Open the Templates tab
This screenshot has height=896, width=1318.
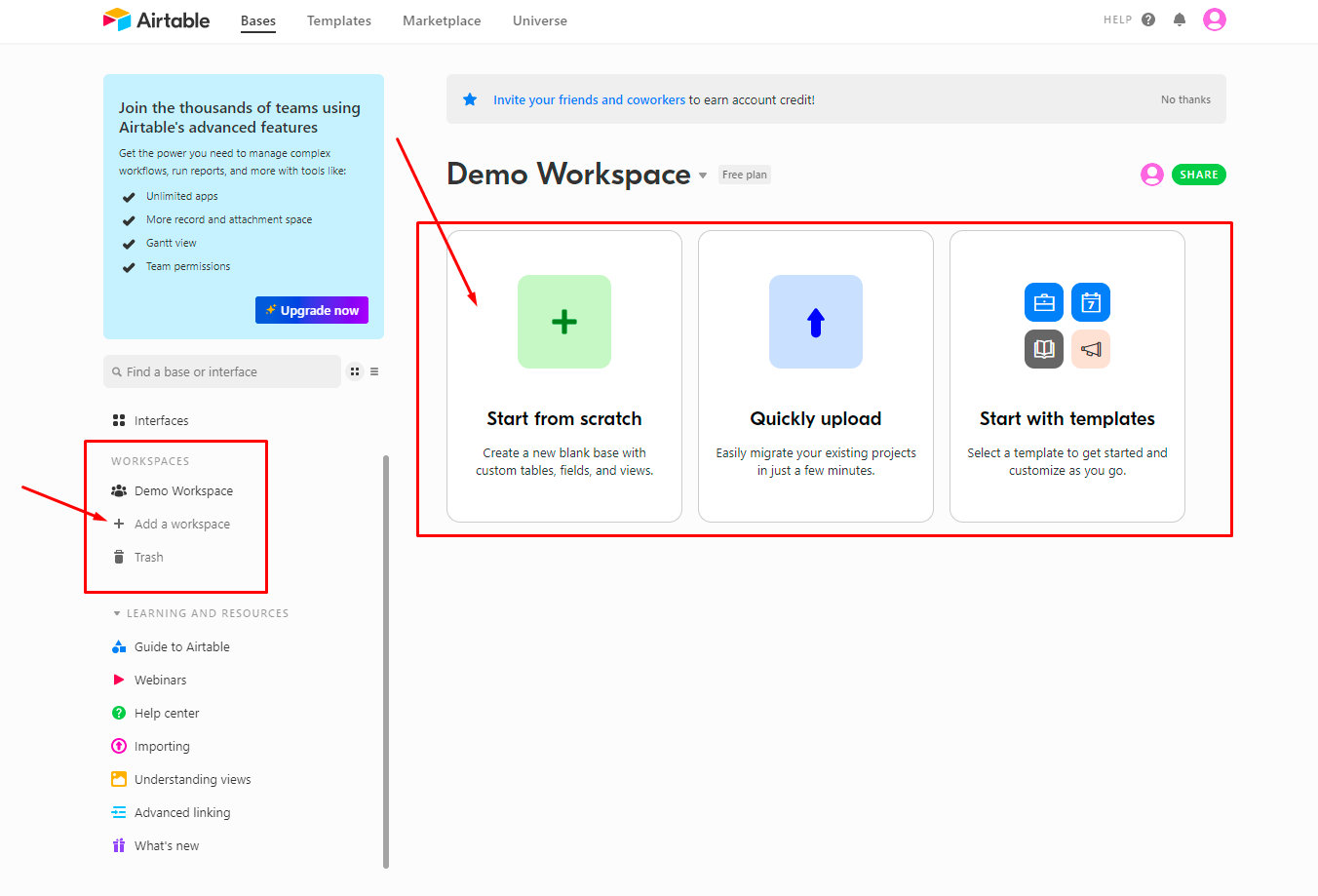click(x=339, y=20)
